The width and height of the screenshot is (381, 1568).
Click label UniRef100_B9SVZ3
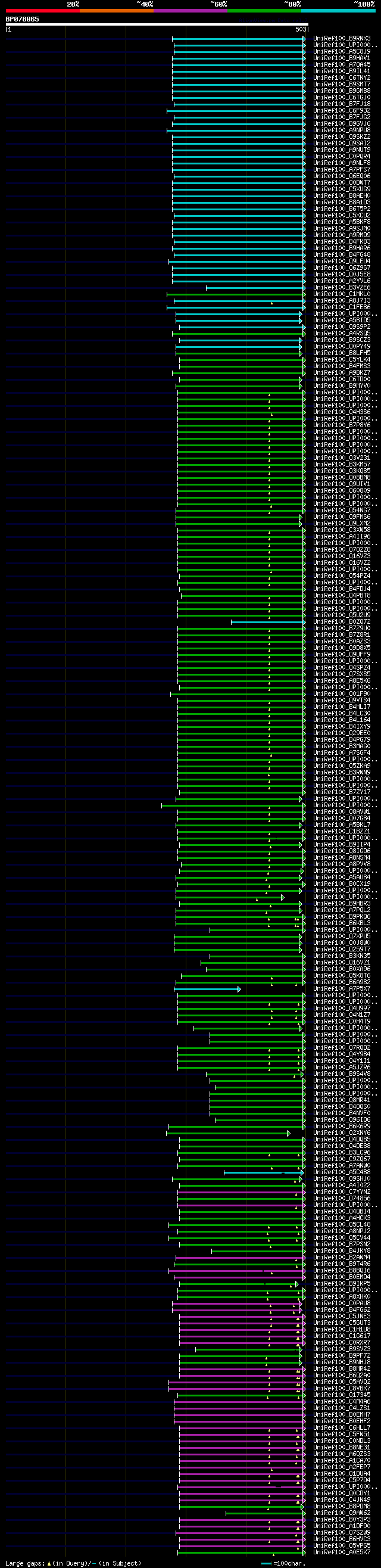pos(342,1349)
